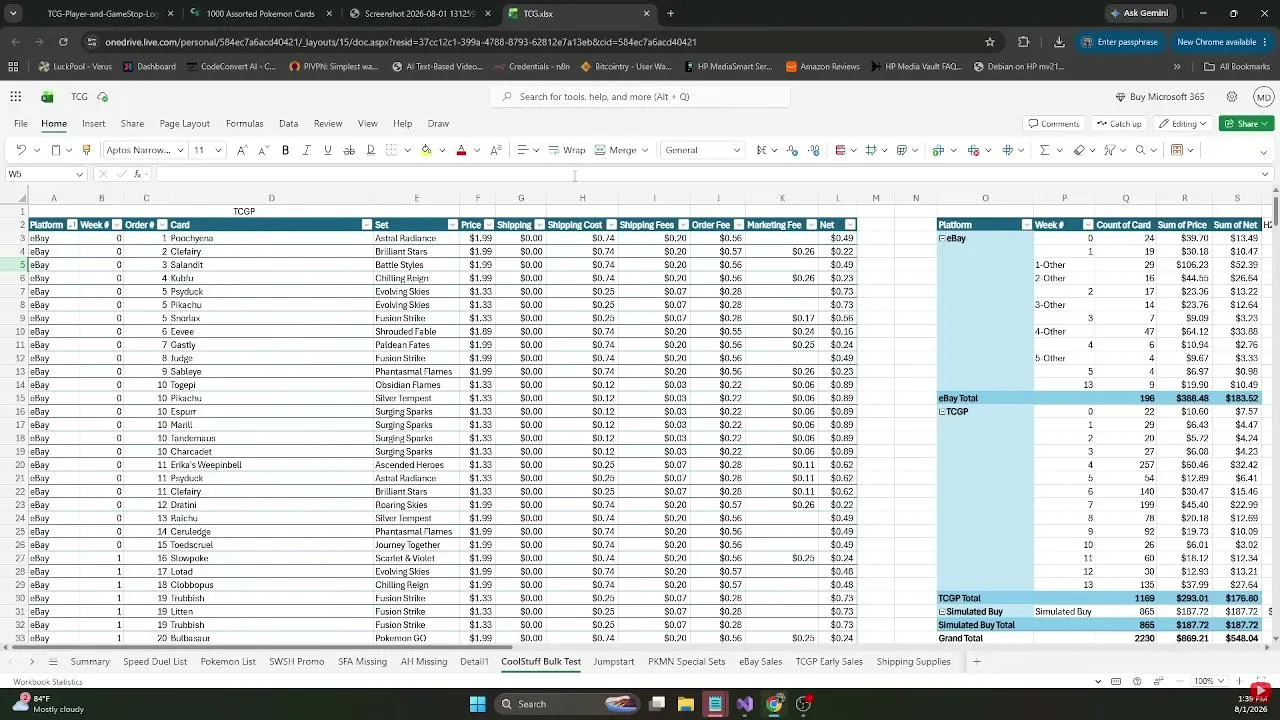Click the Format cells icon
Viewport: 1280px width, 720px height.
tap(1007, 150)
